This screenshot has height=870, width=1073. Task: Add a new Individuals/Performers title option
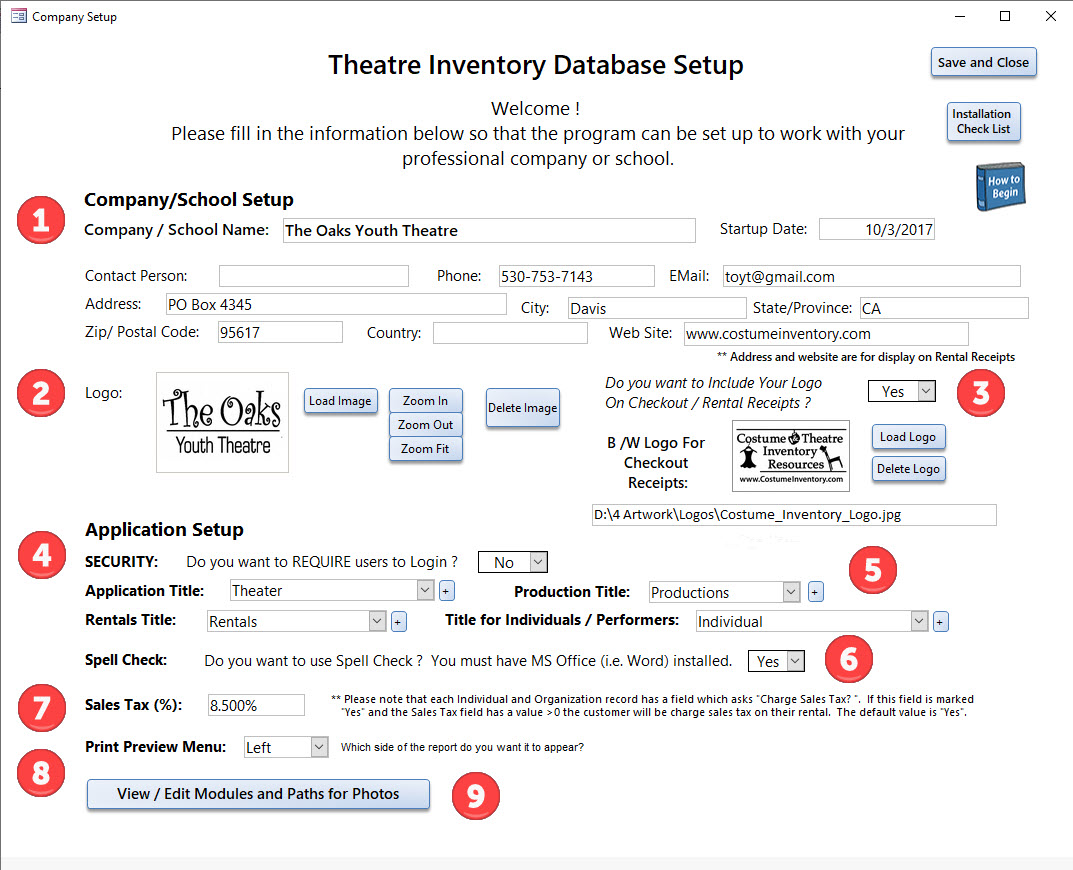click(940, 622)
